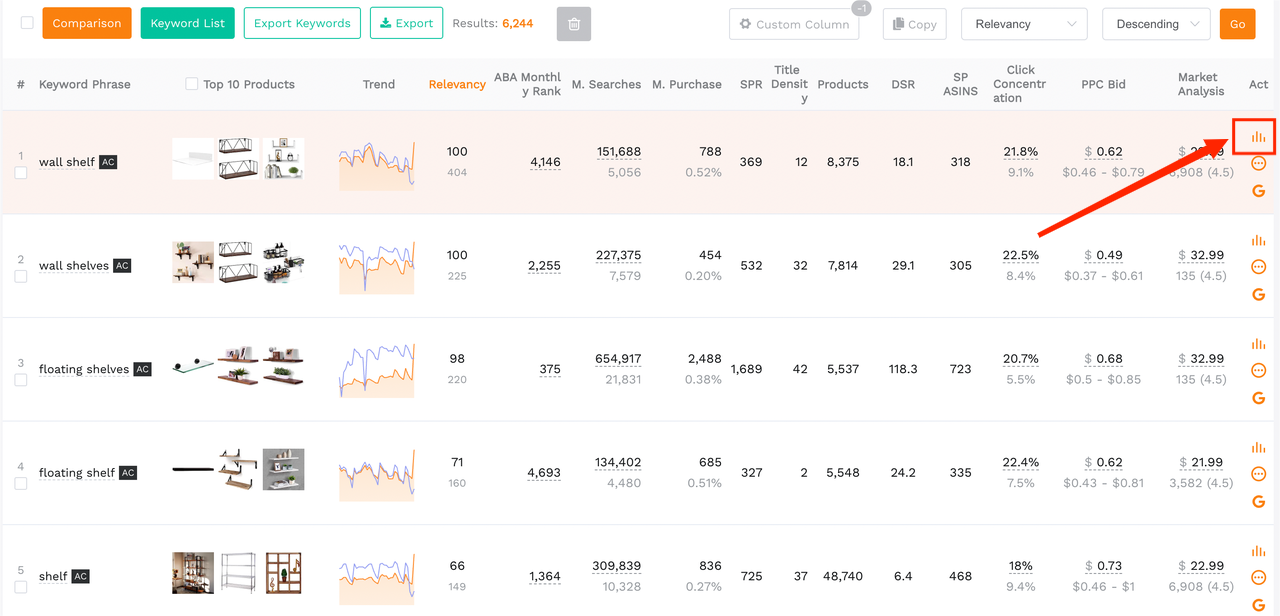Open bar chart icon for shelf keyword
The image size is (1280, 616).
1258,551
